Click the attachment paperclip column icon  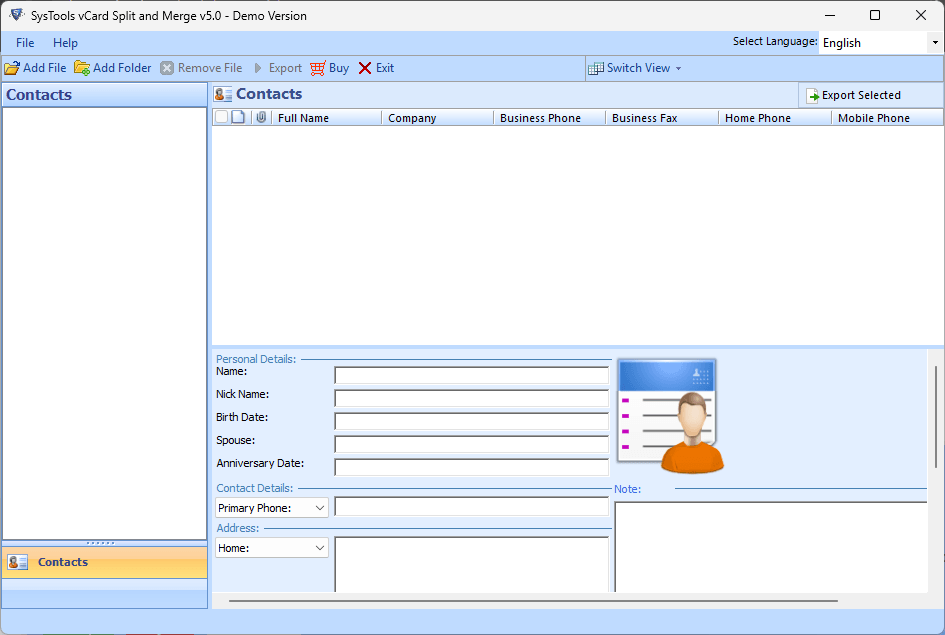click(x=261, y=117)
